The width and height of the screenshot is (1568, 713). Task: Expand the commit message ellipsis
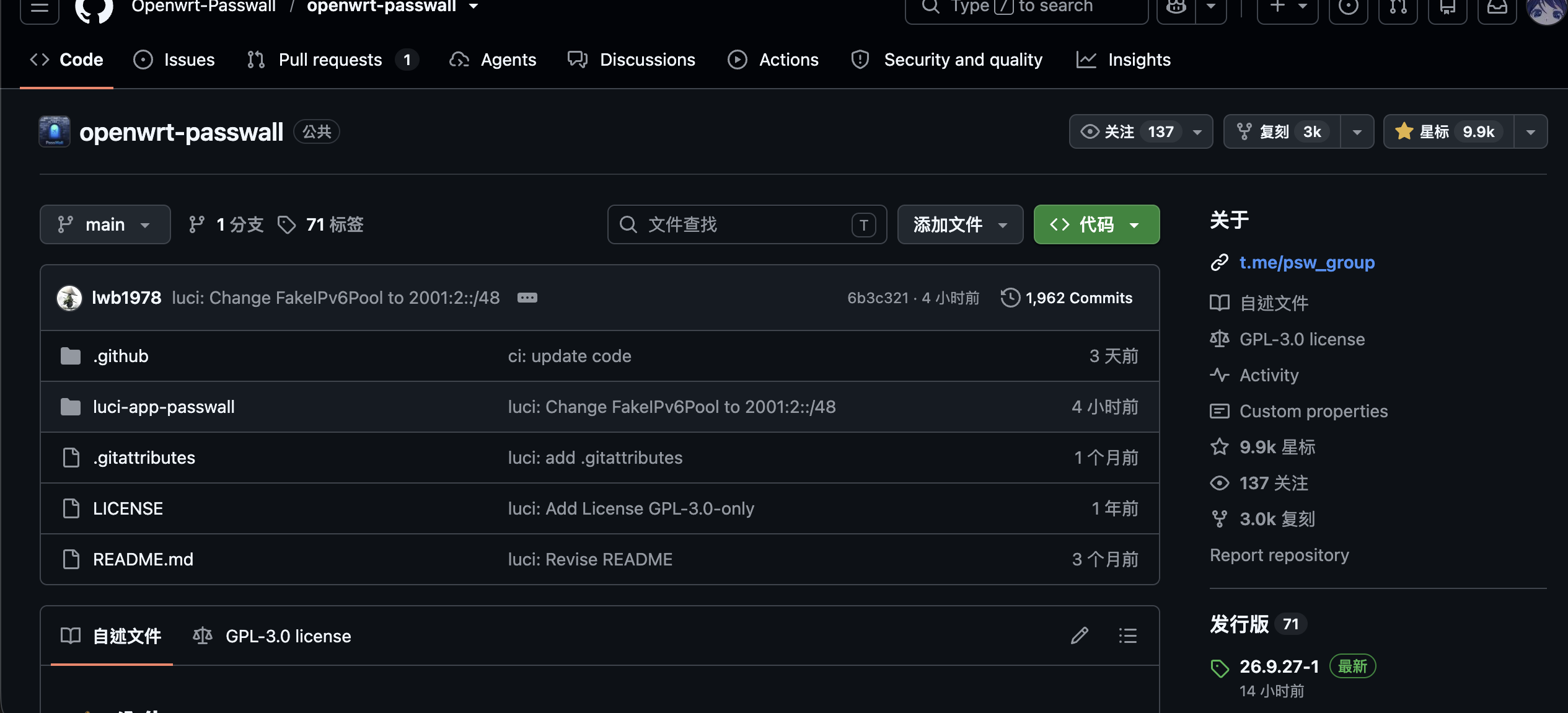[527, 298]
